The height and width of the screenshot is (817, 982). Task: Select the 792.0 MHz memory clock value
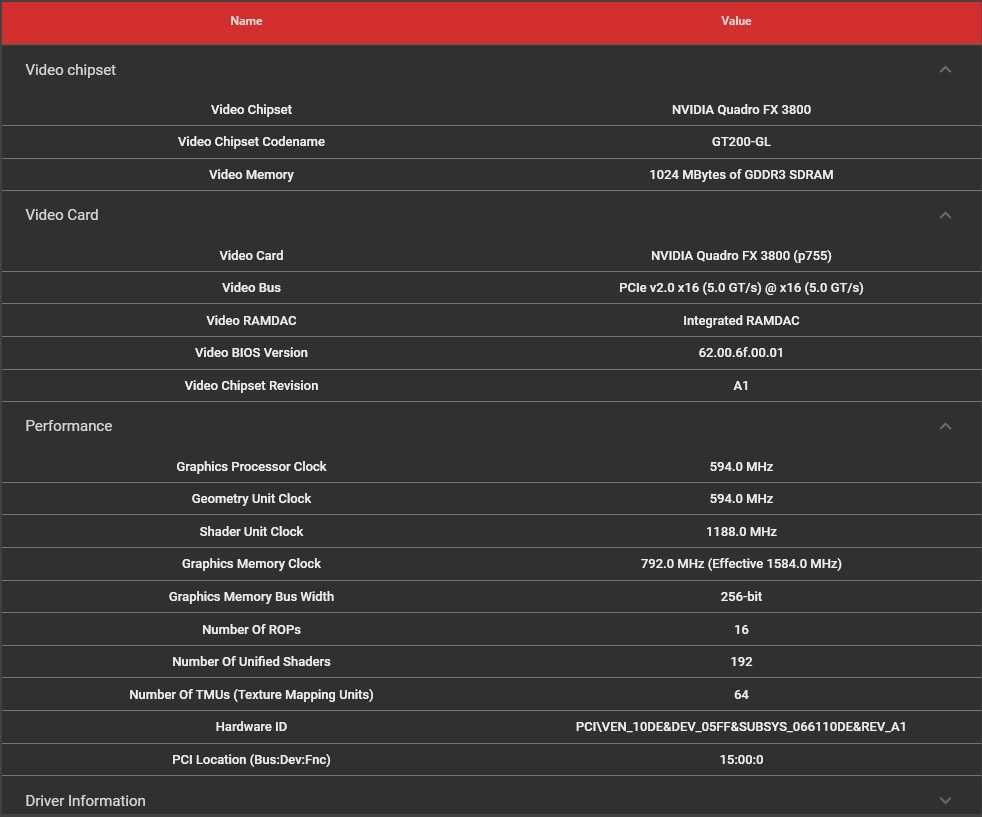point(741,563)
